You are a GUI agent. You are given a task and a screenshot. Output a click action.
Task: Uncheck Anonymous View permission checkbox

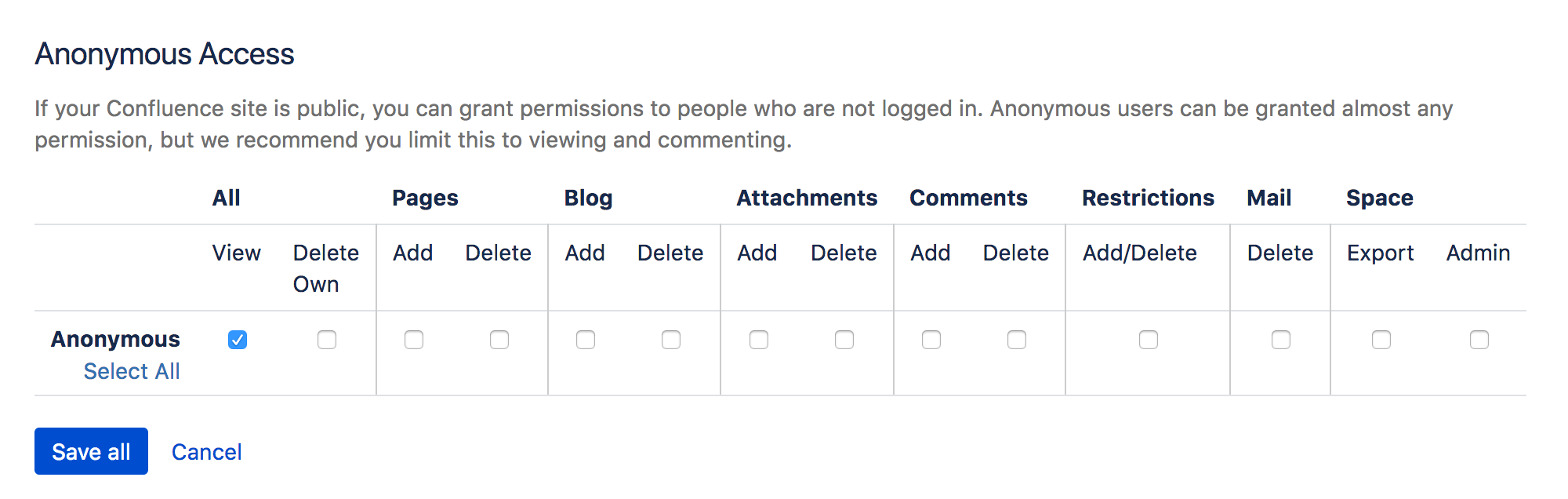coord(238,340)
